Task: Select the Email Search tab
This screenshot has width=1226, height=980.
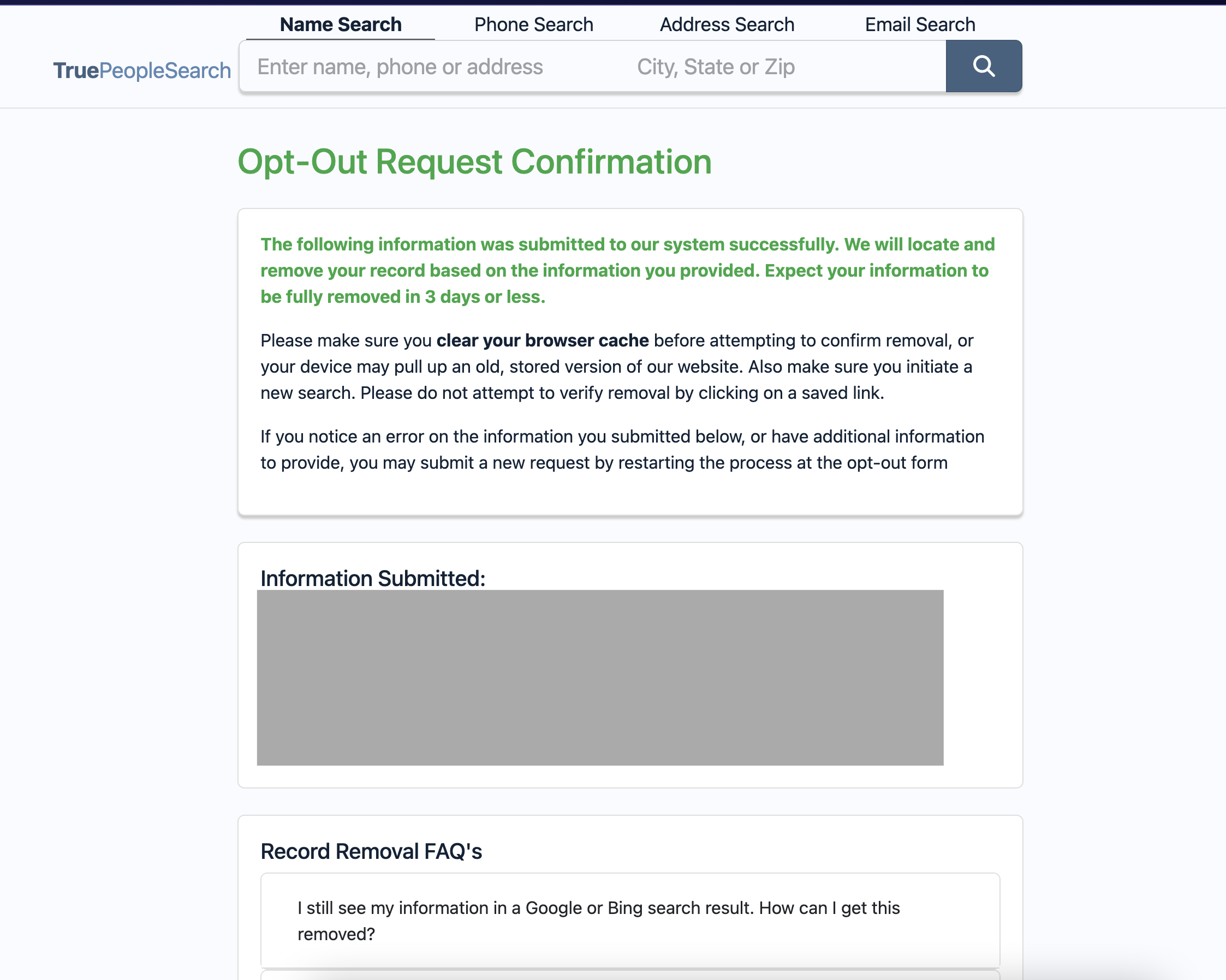Action: click(x=919, y=25)
